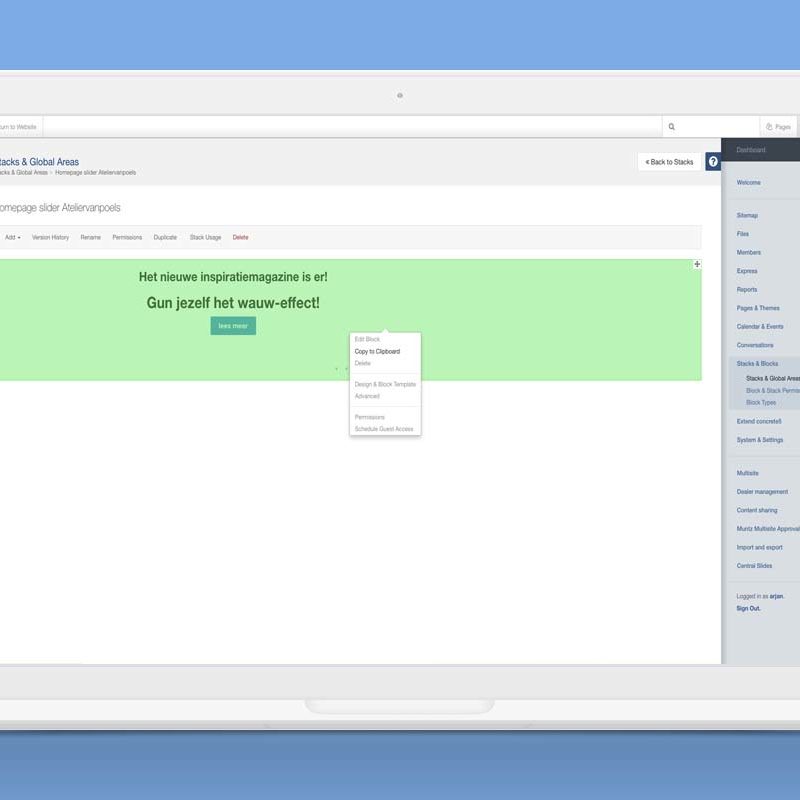800x800 pixels.
Task: Click the Back to Stacks button
Action: [669, 161]
